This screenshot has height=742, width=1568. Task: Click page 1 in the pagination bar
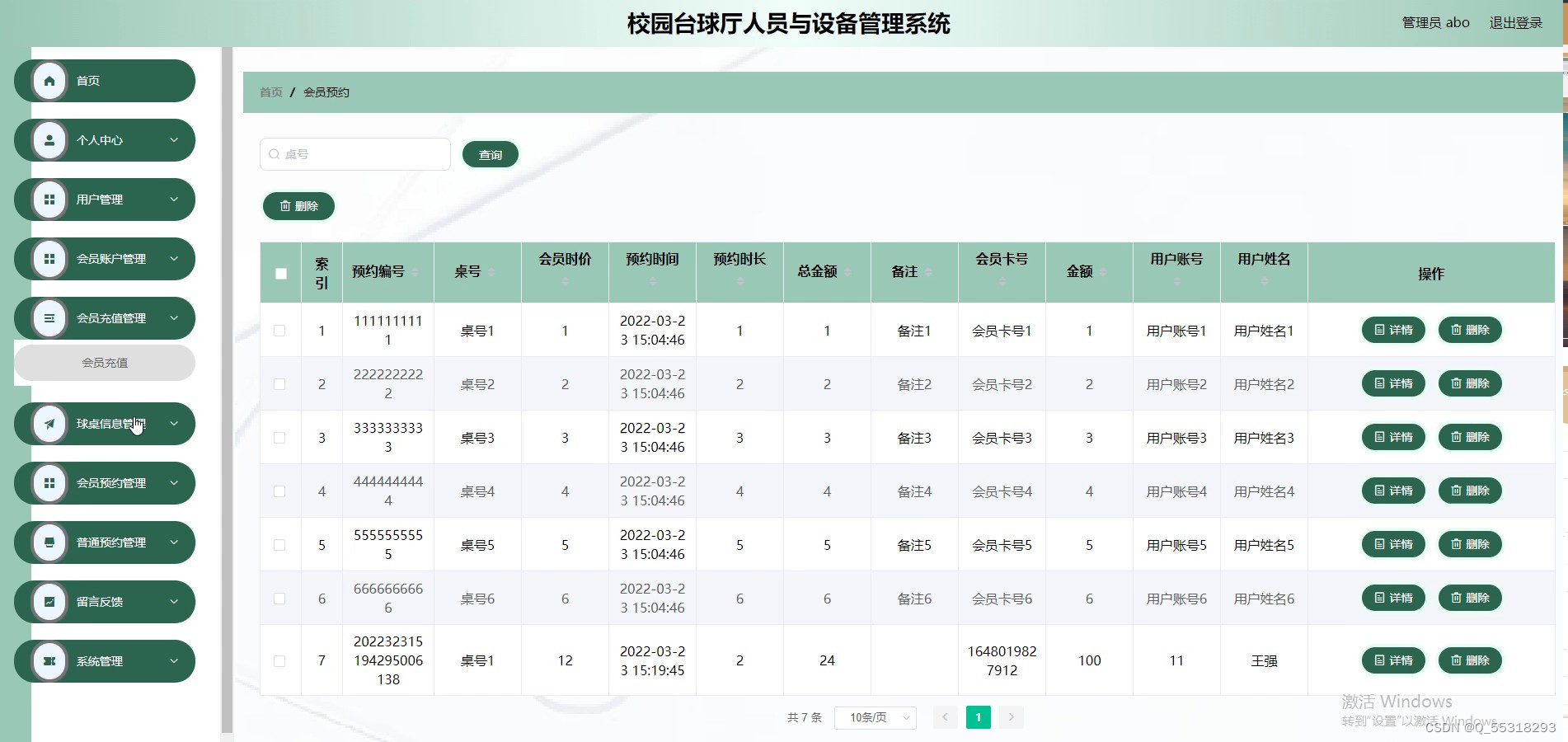(978, 717)
